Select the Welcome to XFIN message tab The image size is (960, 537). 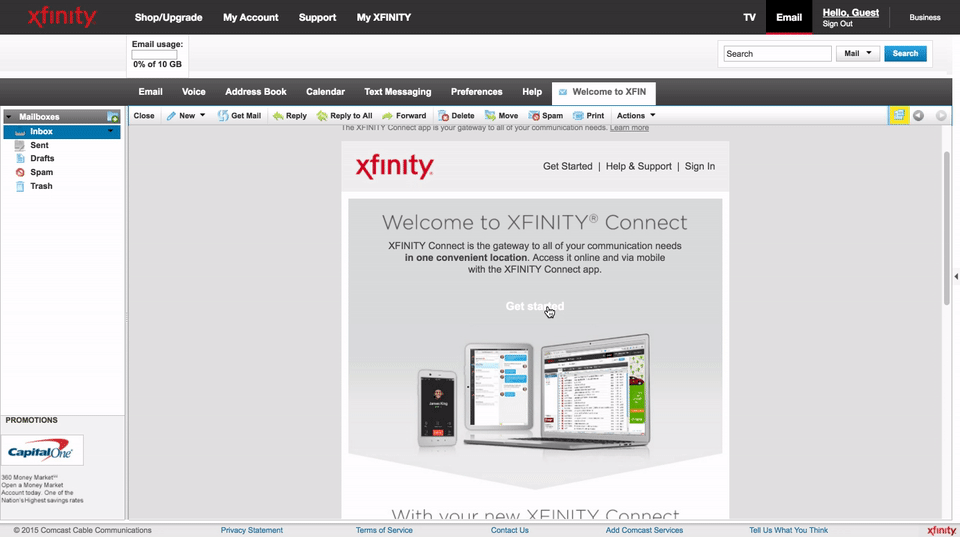[x=604, y=92]
